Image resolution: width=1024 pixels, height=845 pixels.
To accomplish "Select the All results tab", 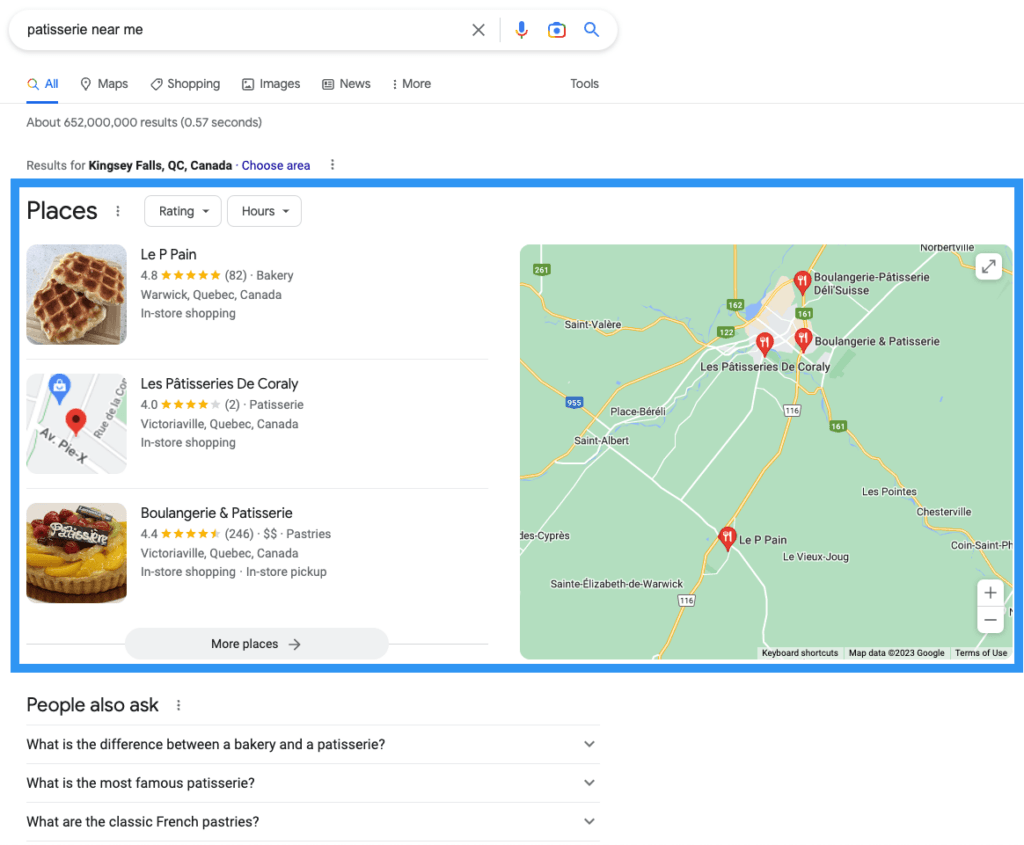I will click(42, 84).
